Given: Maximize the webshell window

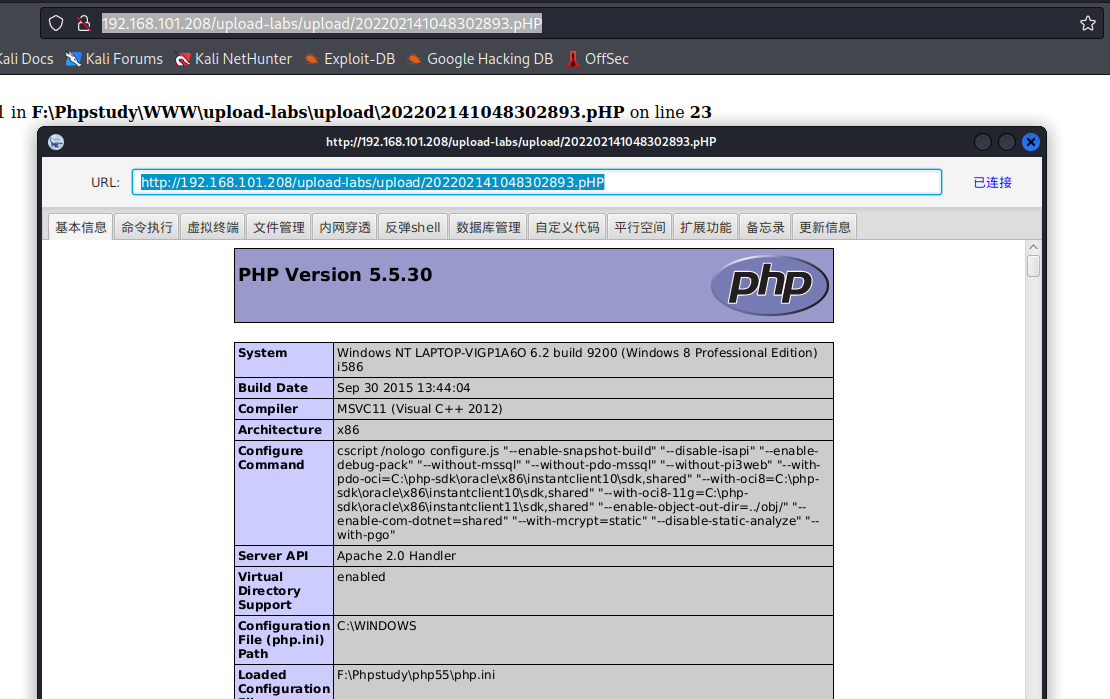Looking at the screenshot, I should (1007, 142).
